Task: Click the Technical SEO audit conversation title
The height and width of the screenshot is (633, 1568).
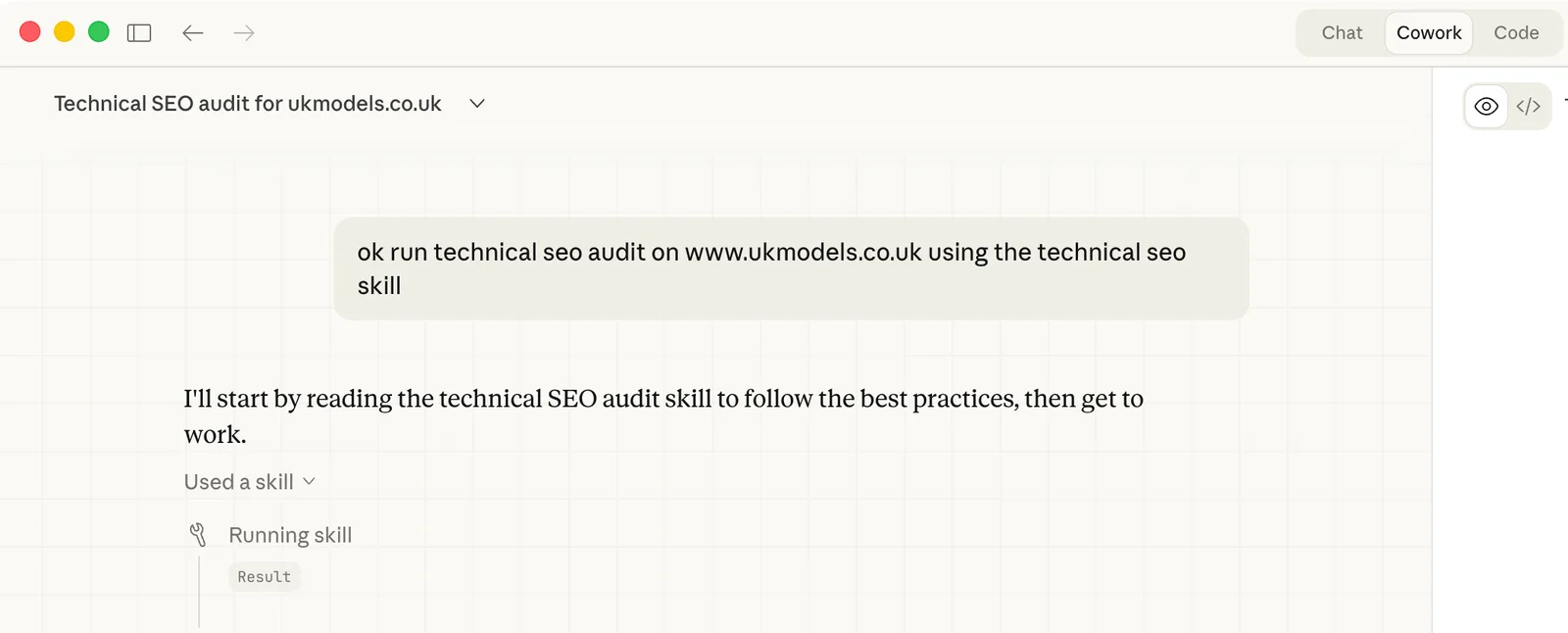Action: point(248,104)
